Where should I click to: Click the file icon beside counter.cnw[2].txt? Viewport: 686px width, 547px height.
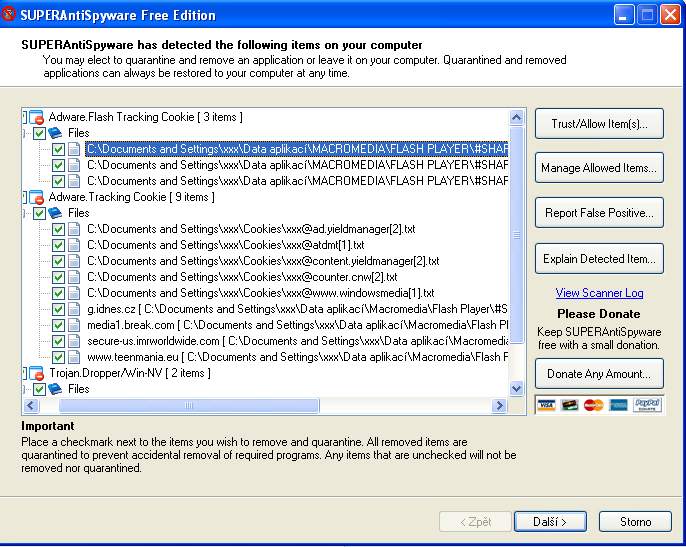74,277
